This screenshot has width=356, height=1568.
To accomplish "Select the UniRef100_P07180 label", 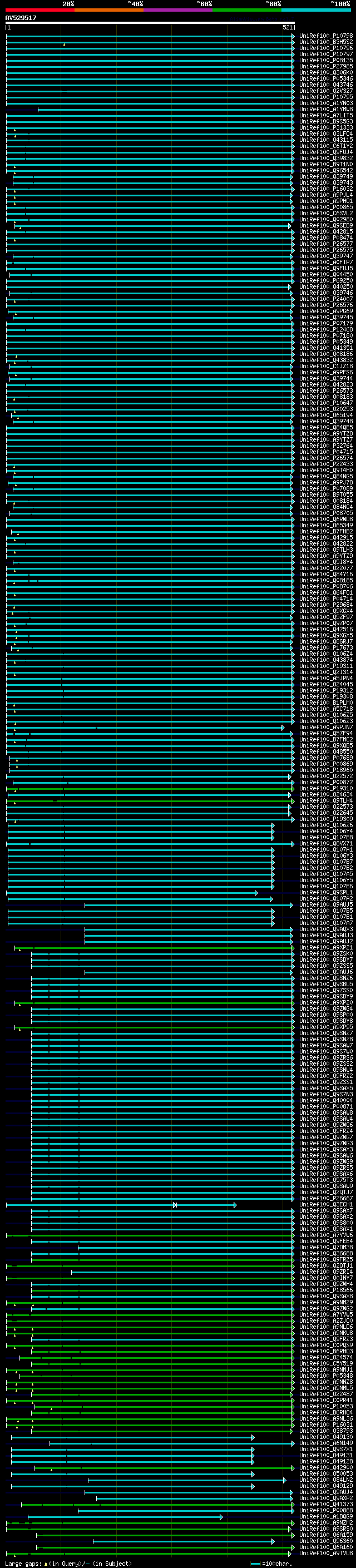I will coord(326,335).
